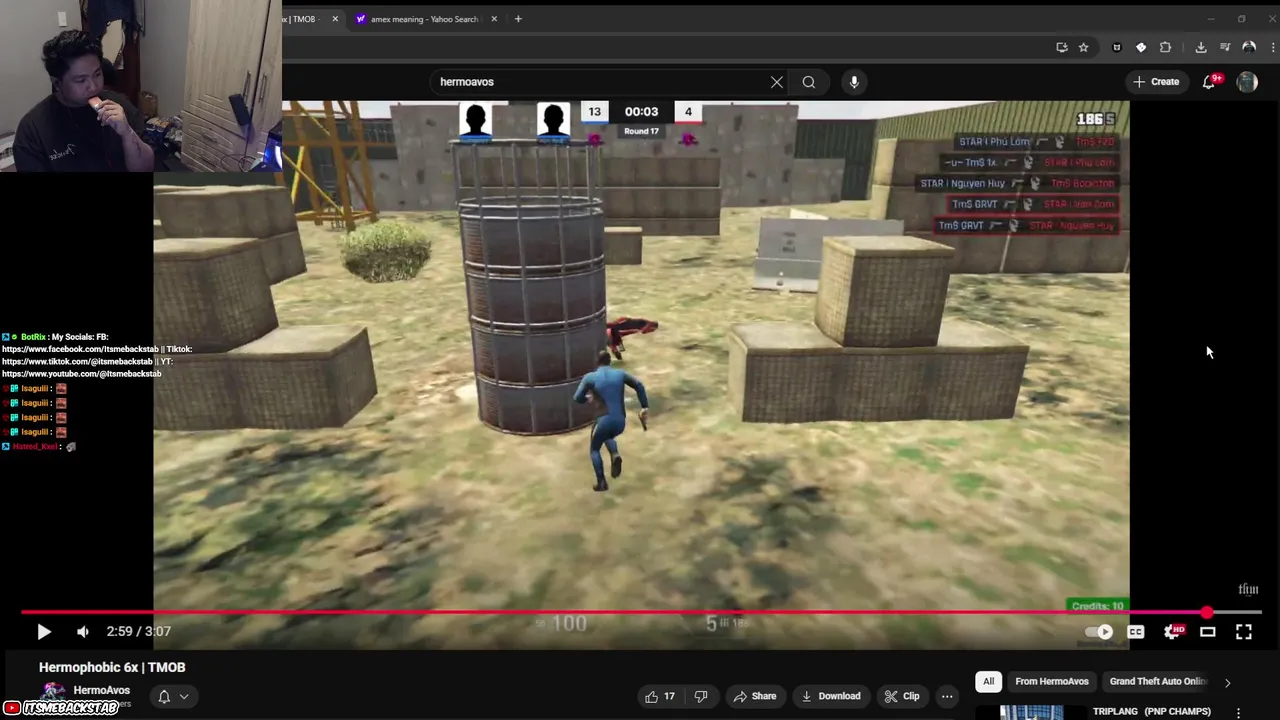1280x720 pixels.
Task: Click the 2:59 / 3:07 time display
Action: (139, 632)
